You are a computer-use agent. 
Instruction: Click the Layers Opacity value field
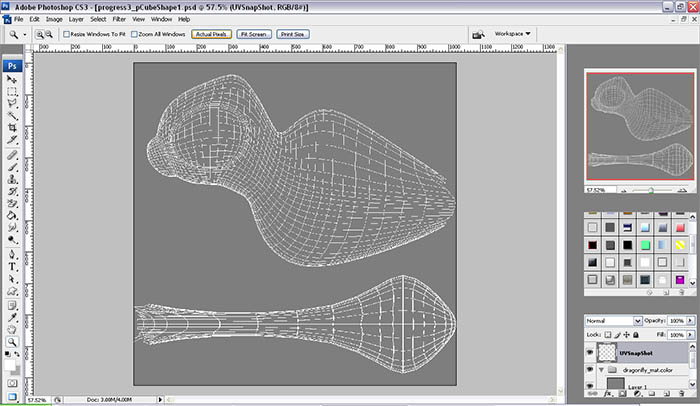[676, 321]
